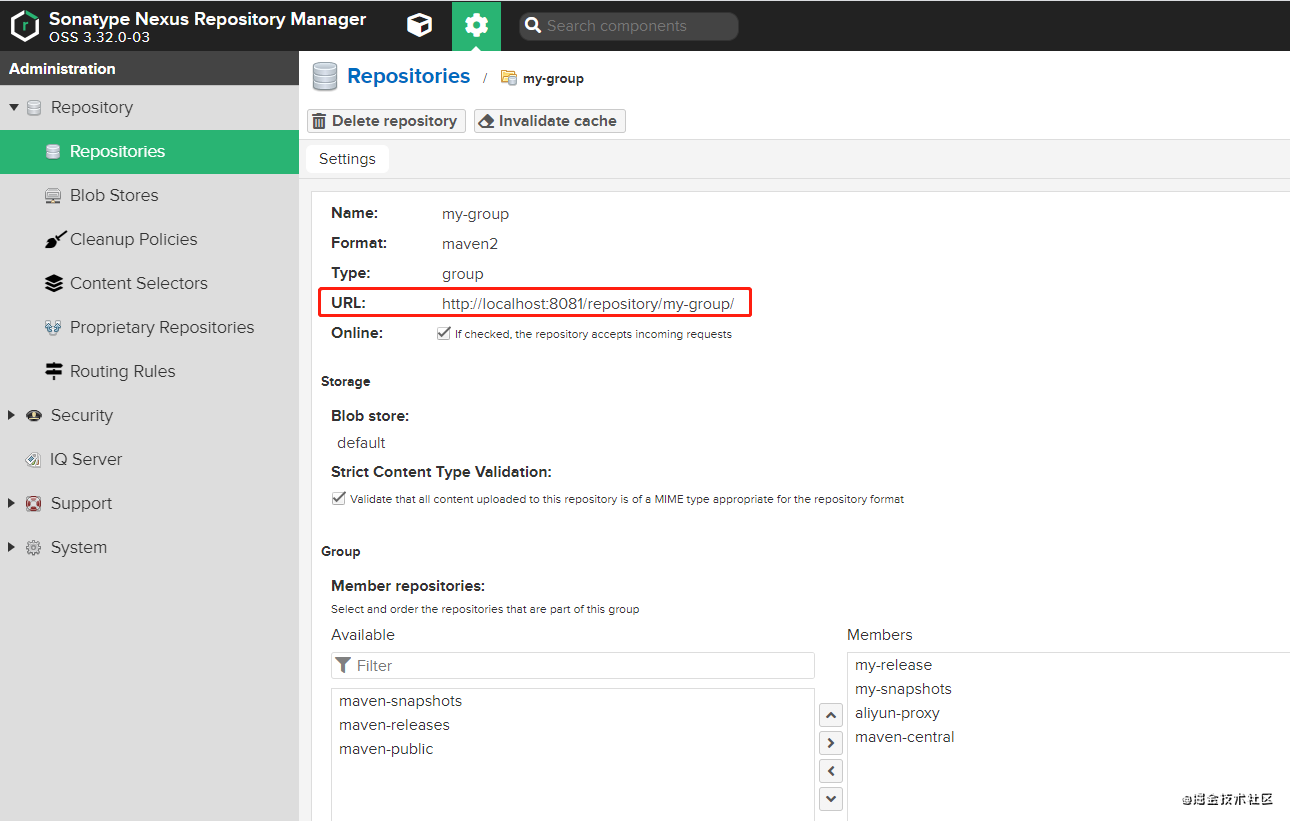This screenshot has height=821, width=1290.
Task: Select maven-releases in Available list
Action: click(x=573, y=725)
